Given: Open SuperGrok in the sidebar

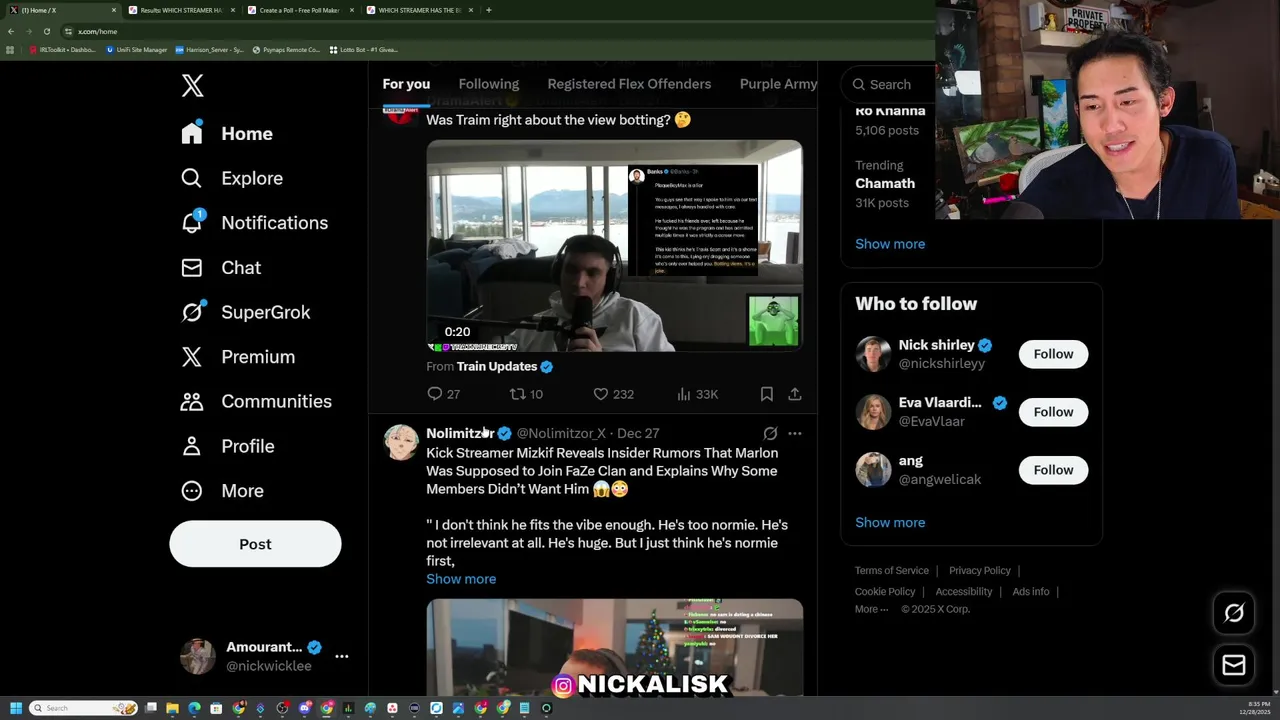Looking at the screenshot, I should point(245,312).
